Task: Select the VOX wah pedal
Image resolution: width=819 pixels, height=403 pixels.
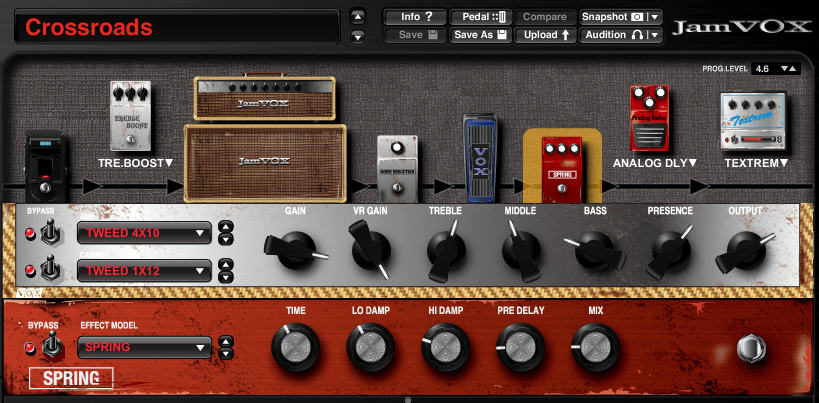Action: click(480, 159)
